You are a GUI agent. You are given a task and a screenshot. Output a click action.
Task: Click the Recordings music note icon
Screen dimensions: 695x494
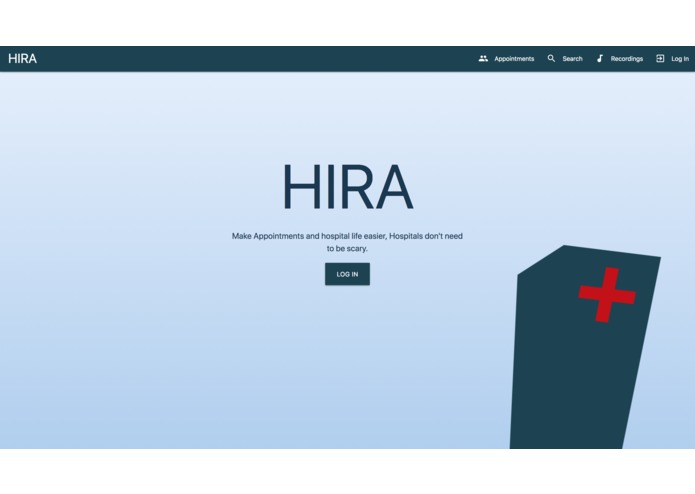(600, 58)
